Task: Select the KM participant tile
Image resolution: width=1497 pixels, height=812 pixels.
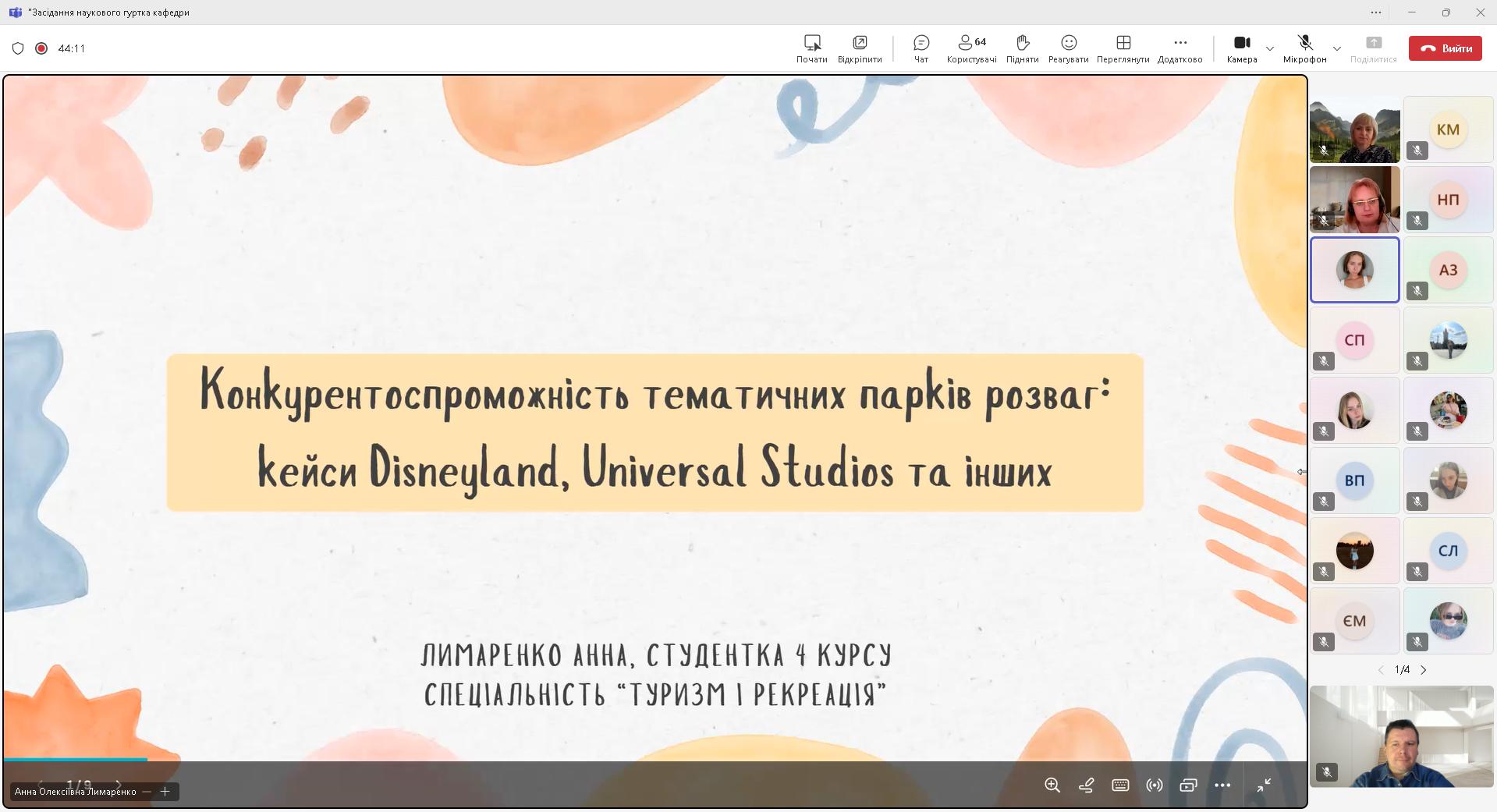Action: [x=1448, y=129]
